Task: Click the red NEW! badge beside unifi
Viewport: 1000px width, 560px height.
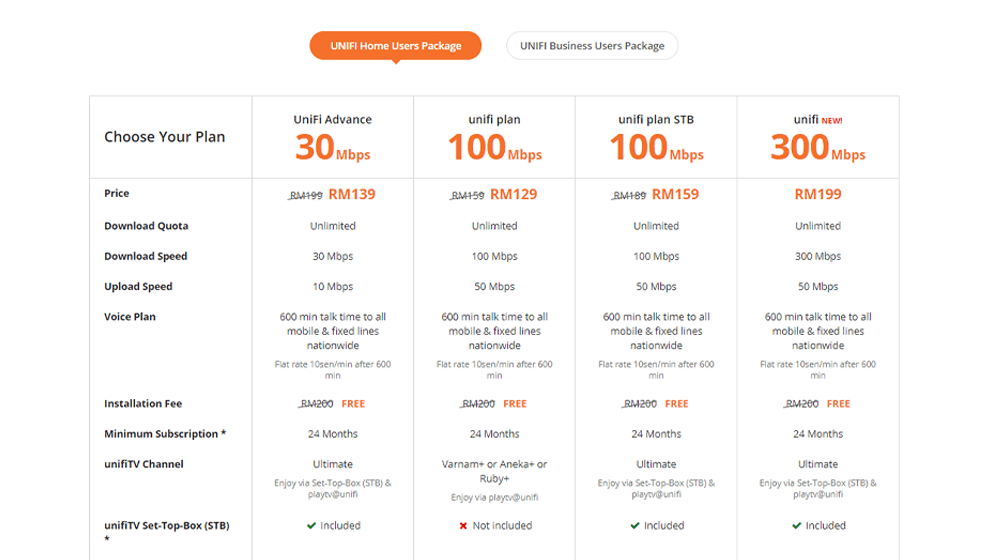Action: coord(832,121)
